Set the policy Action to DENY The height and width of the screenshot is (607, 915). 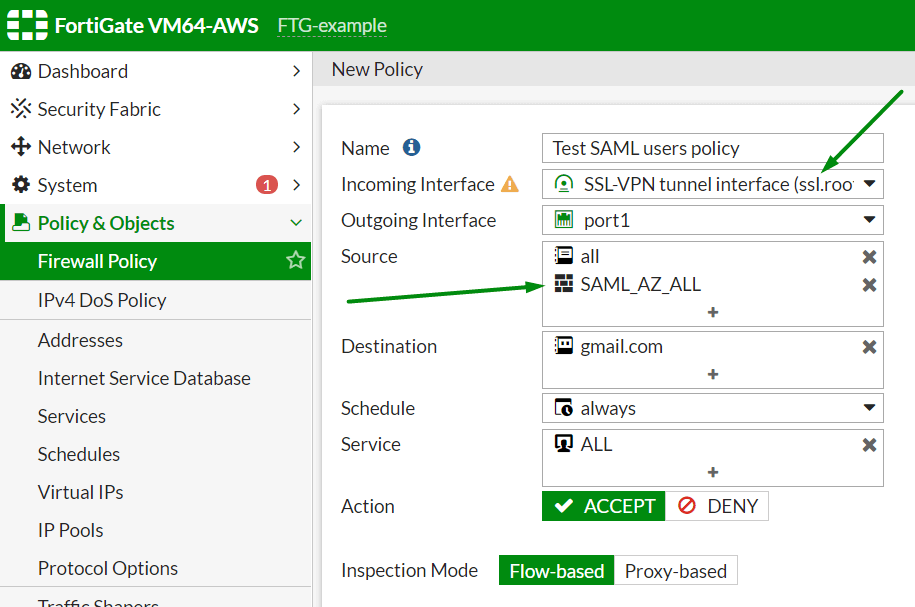[x=717, y=506]
